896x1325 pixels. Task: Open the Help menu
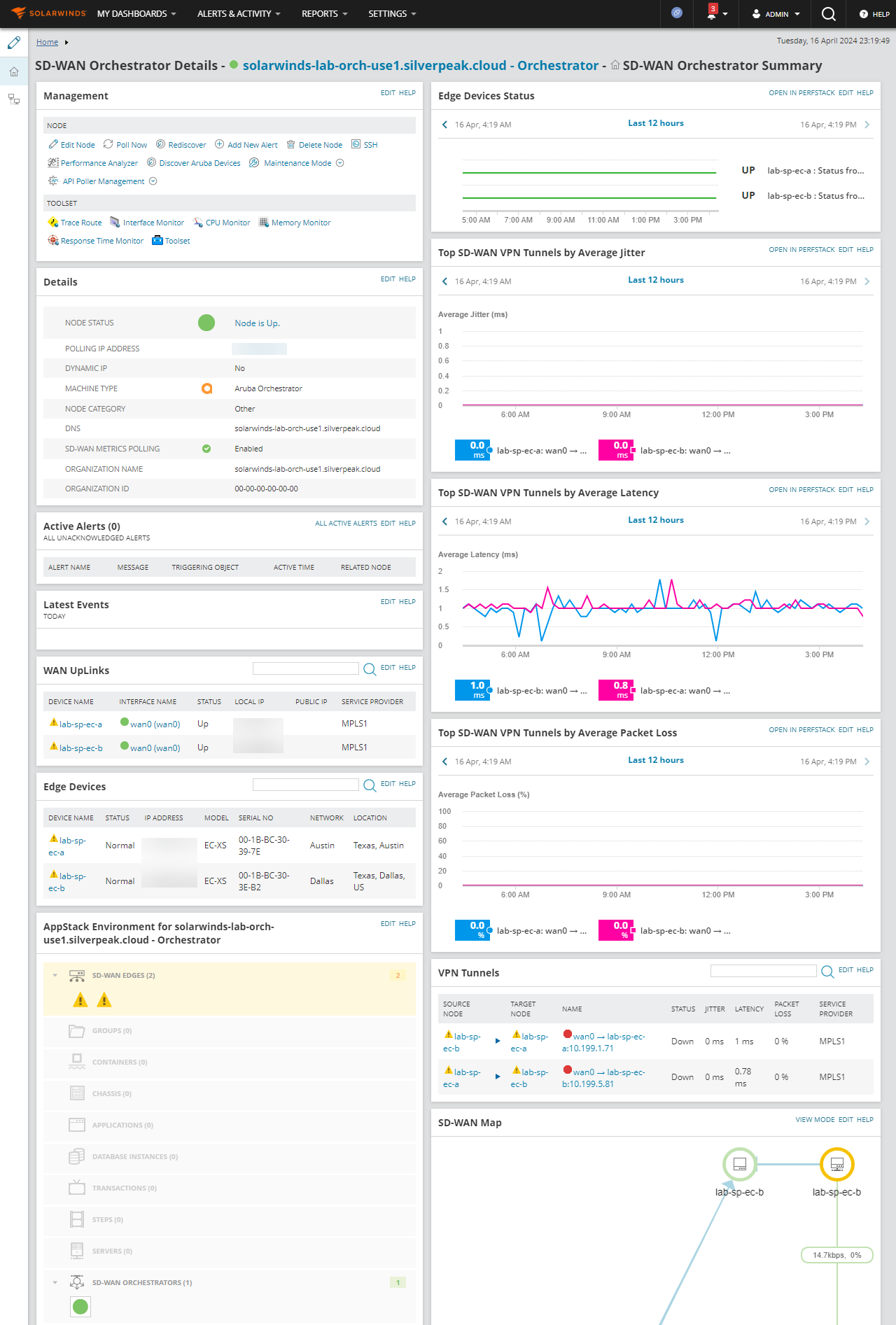pos(874,14)
